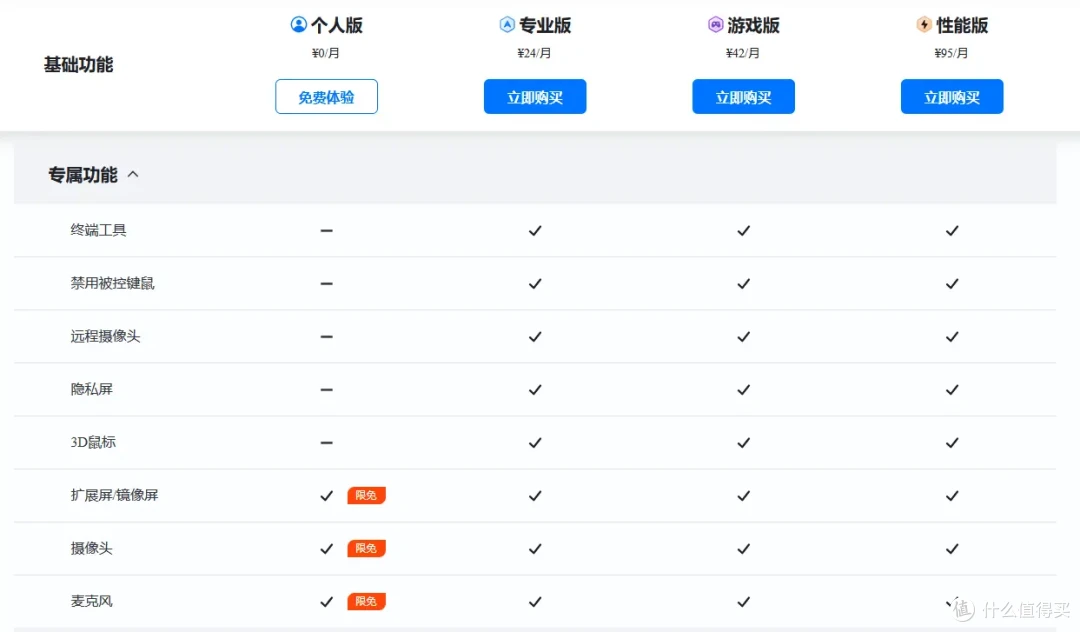The width and height of the screenshot is (1080, 632).
Task: Click 游戏版 checkmark for 终端工具
Action: 744,231
